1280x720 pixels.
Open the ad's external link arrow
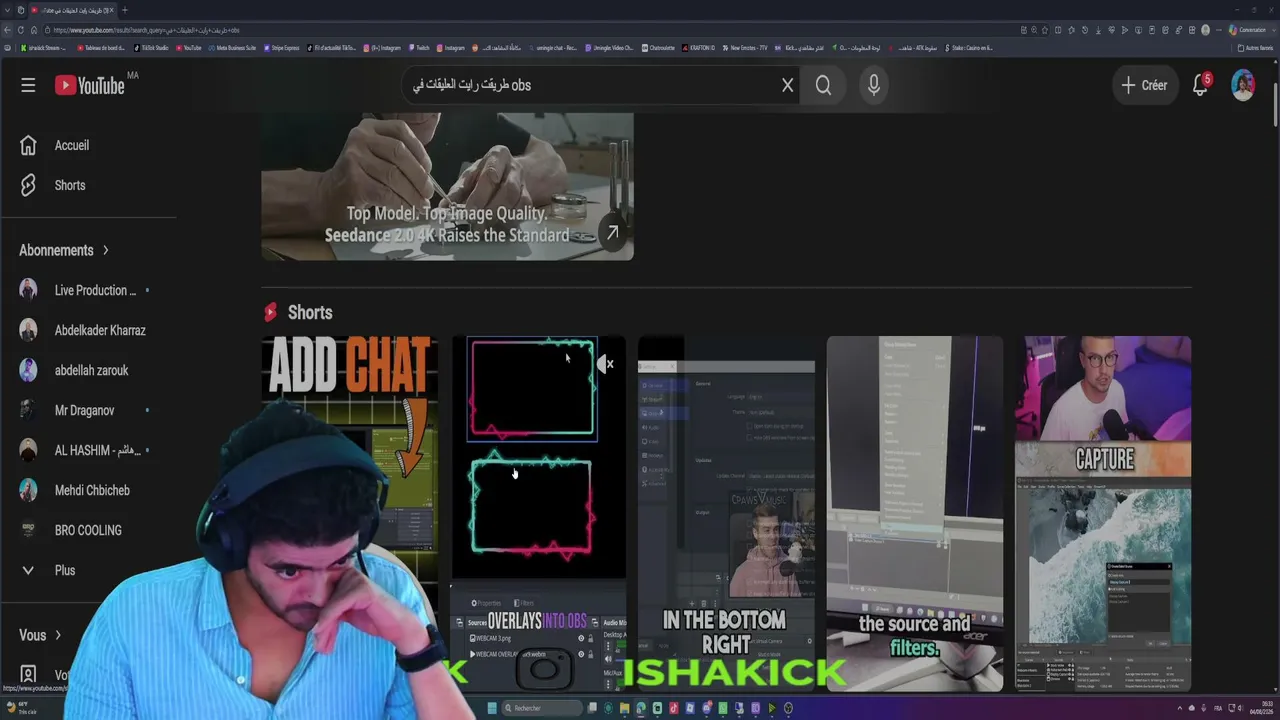(613, 233)
